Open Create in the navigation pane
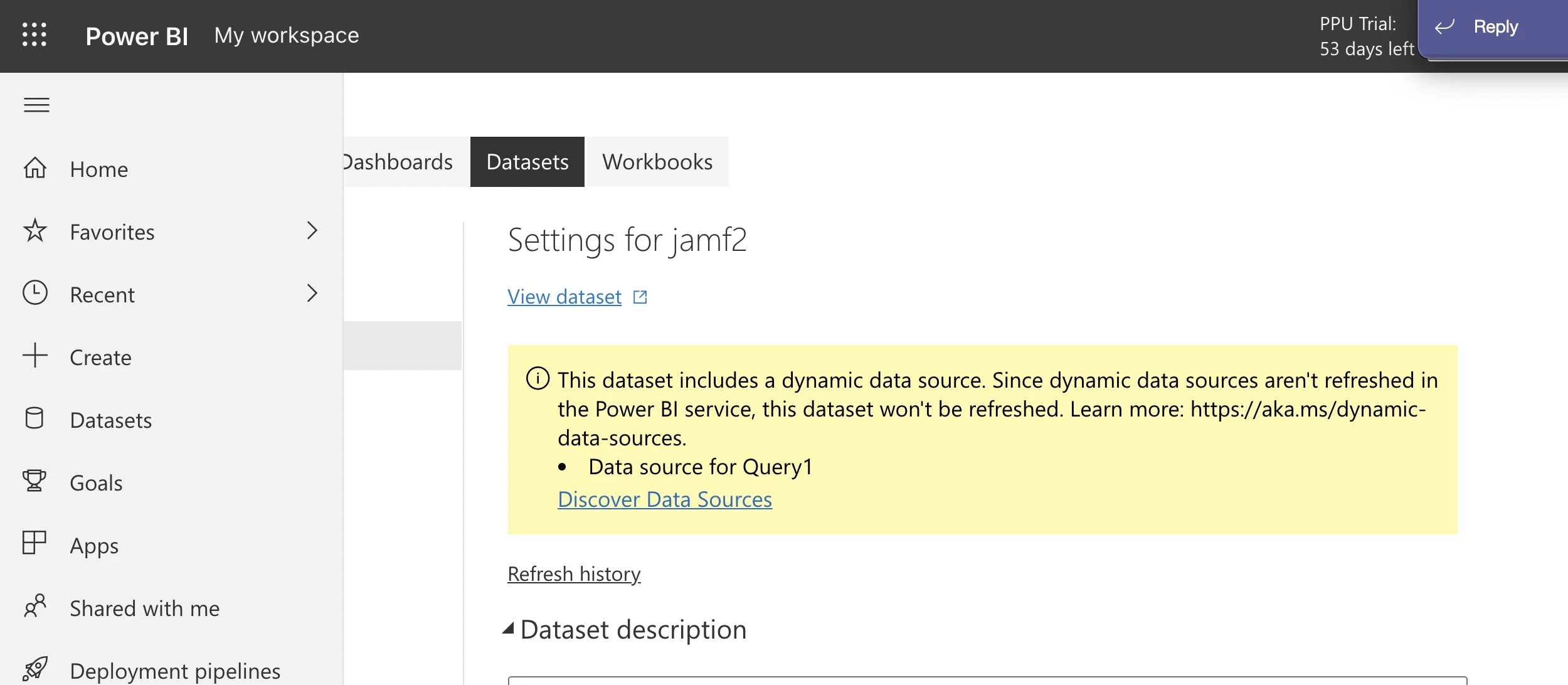This screenshot has width=1568, height=685. pyautogui.click(x=171, y=357)
